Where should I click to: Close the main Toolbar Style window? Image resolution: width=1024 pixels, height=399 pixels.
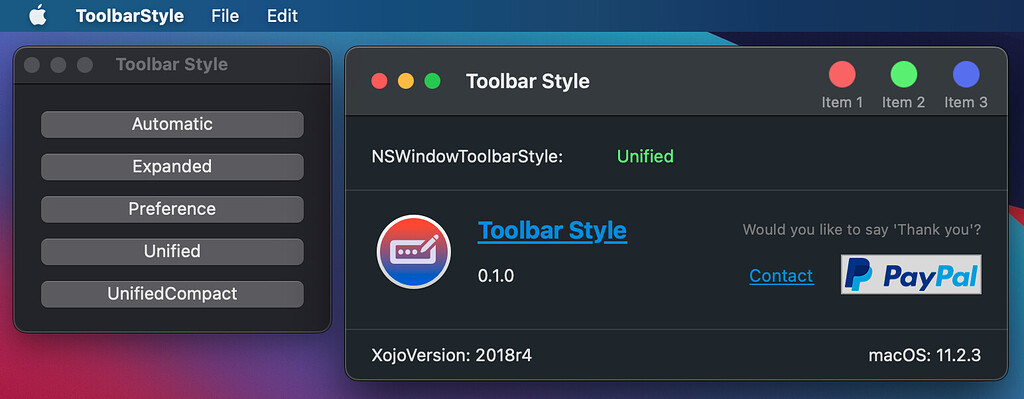(x=379, y=81)
